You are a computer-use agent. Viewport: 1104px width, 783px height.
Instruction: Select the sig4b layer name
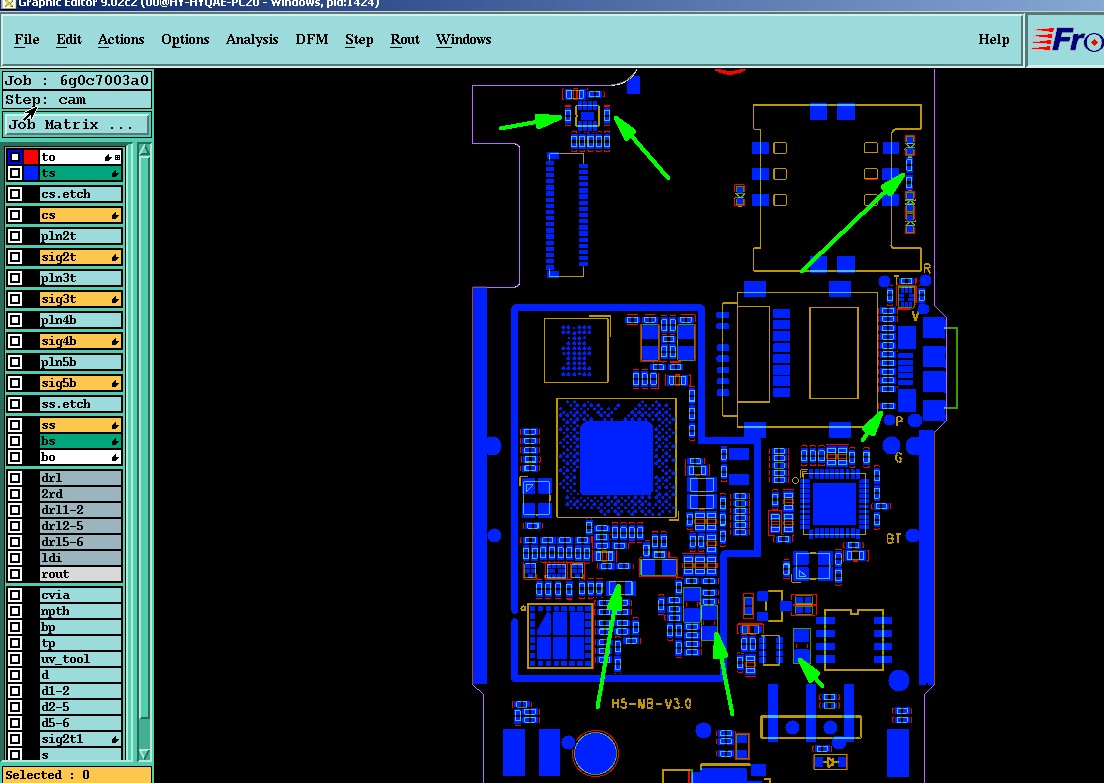(x=80, y=342)
